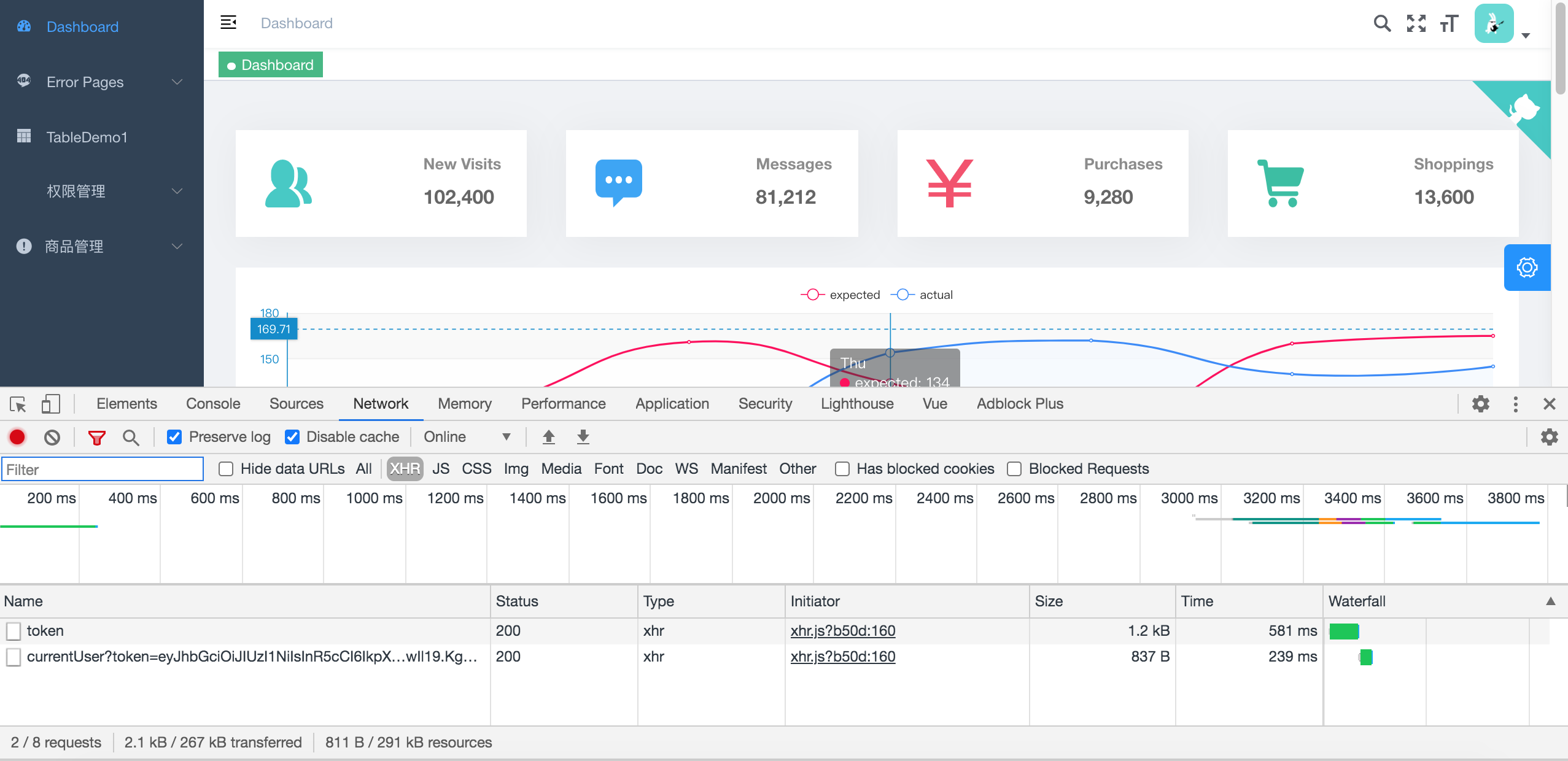
Task: Open Network panel settings gear
Action: (x=1550, y=437)
